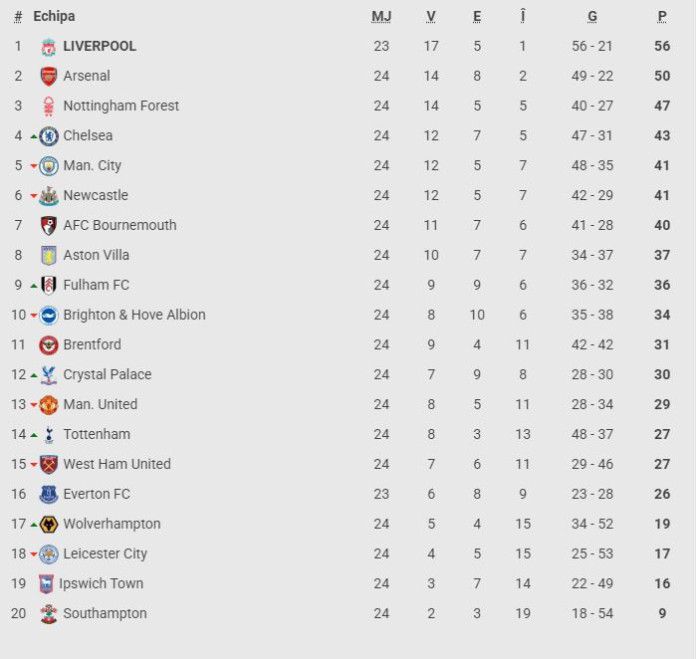This screenshot has height=659, width=700.
Task: Click the Southampton club crest
Action: [49, 614]
